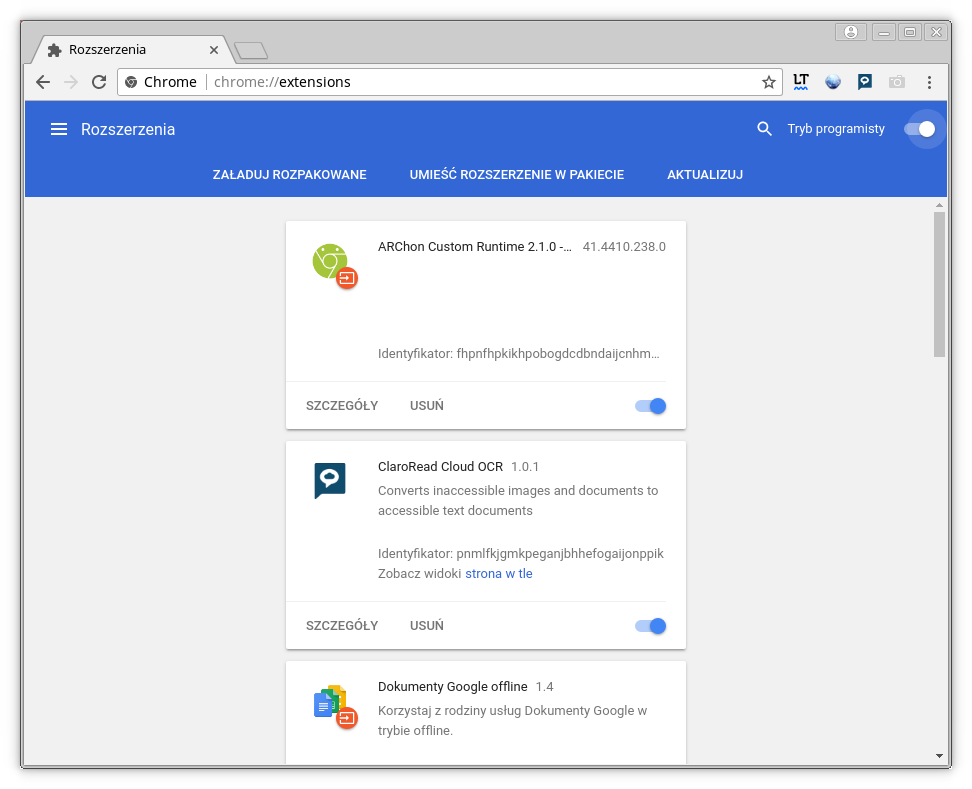972x789 pixels.
Task: Open SZCZEGÓŁY for ClaroRead Cloud OCR
Action: tap(342, 625)
